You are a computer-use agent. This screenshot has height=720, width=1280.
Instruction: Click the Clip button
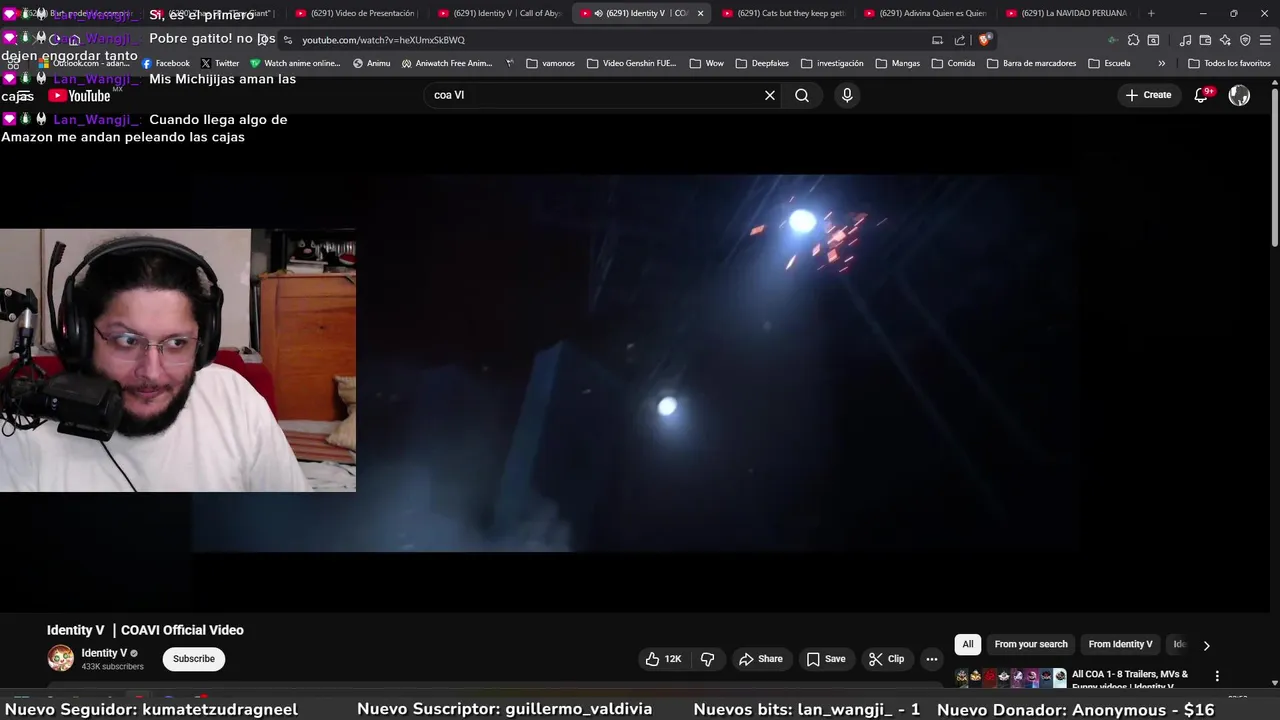887,659
